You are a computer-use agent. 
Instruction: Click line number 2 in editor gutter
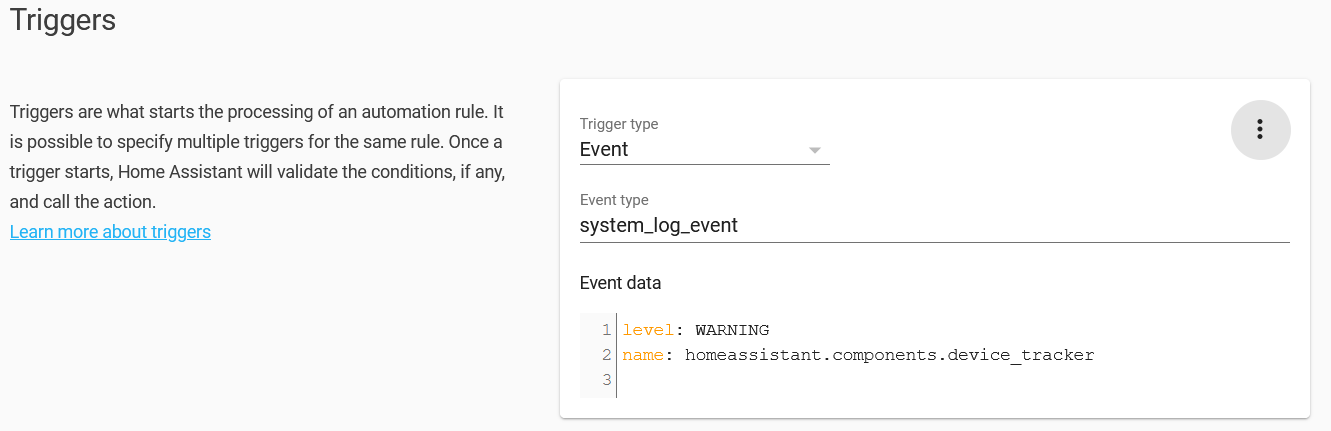click(x=606, y=355)
